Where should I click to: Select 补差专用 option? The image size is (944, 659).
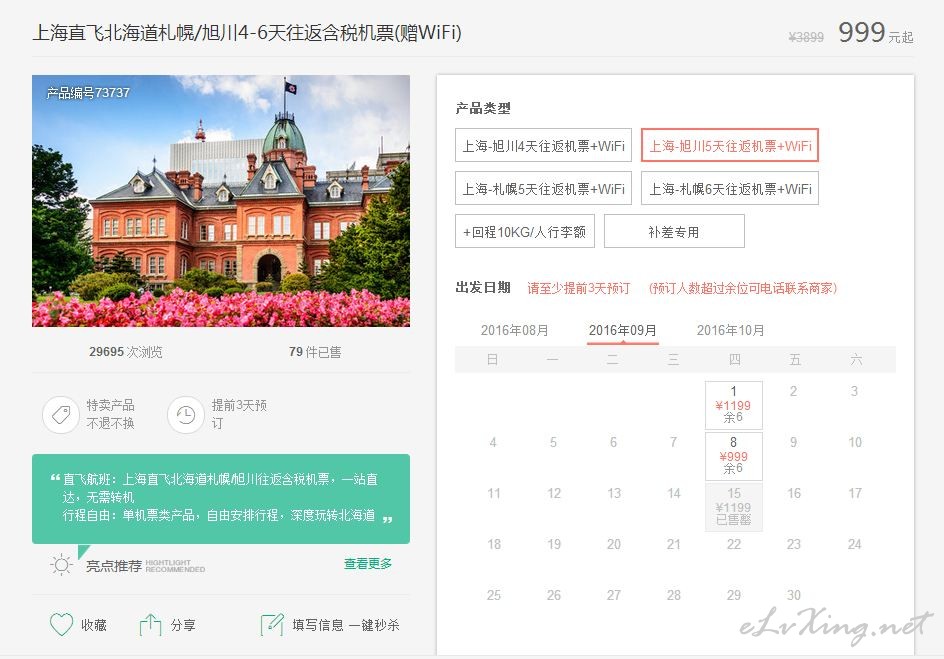coord(674,231)
